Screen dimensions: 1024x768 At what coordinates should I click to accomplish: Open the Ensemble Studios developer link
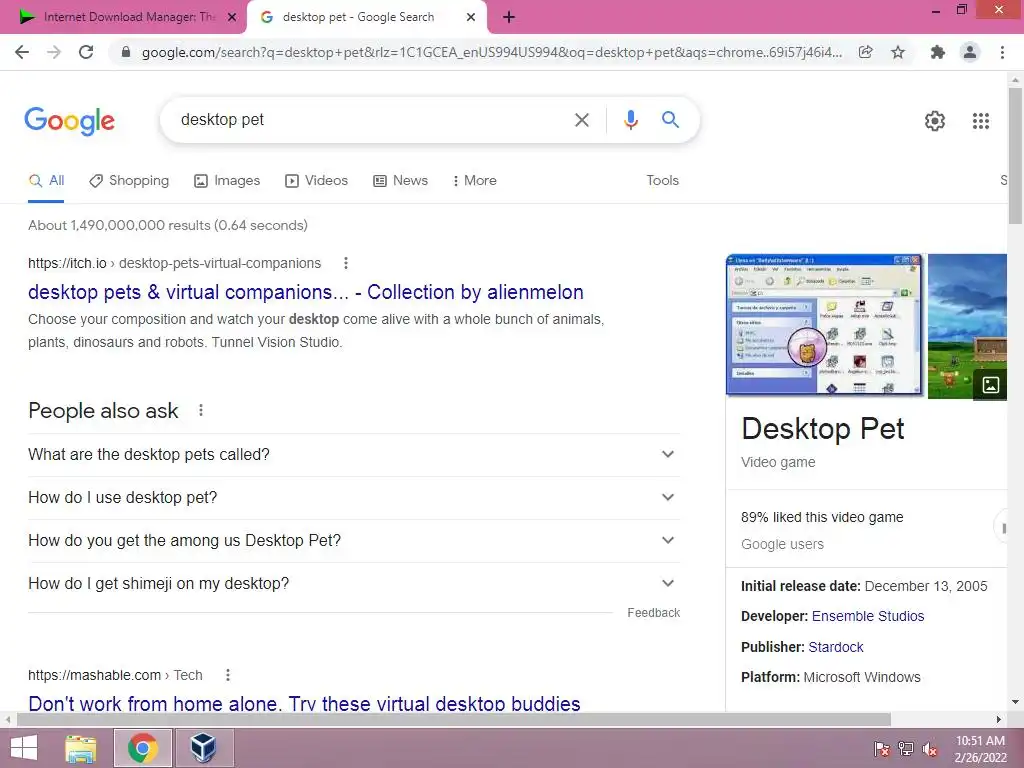coord(868,616)
